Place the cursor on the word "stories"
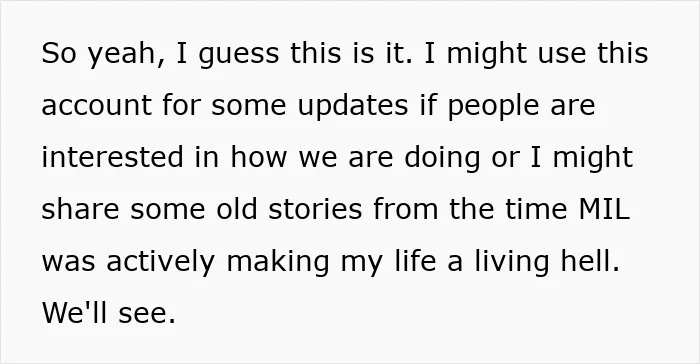700x364 pixels. (315, 209)
